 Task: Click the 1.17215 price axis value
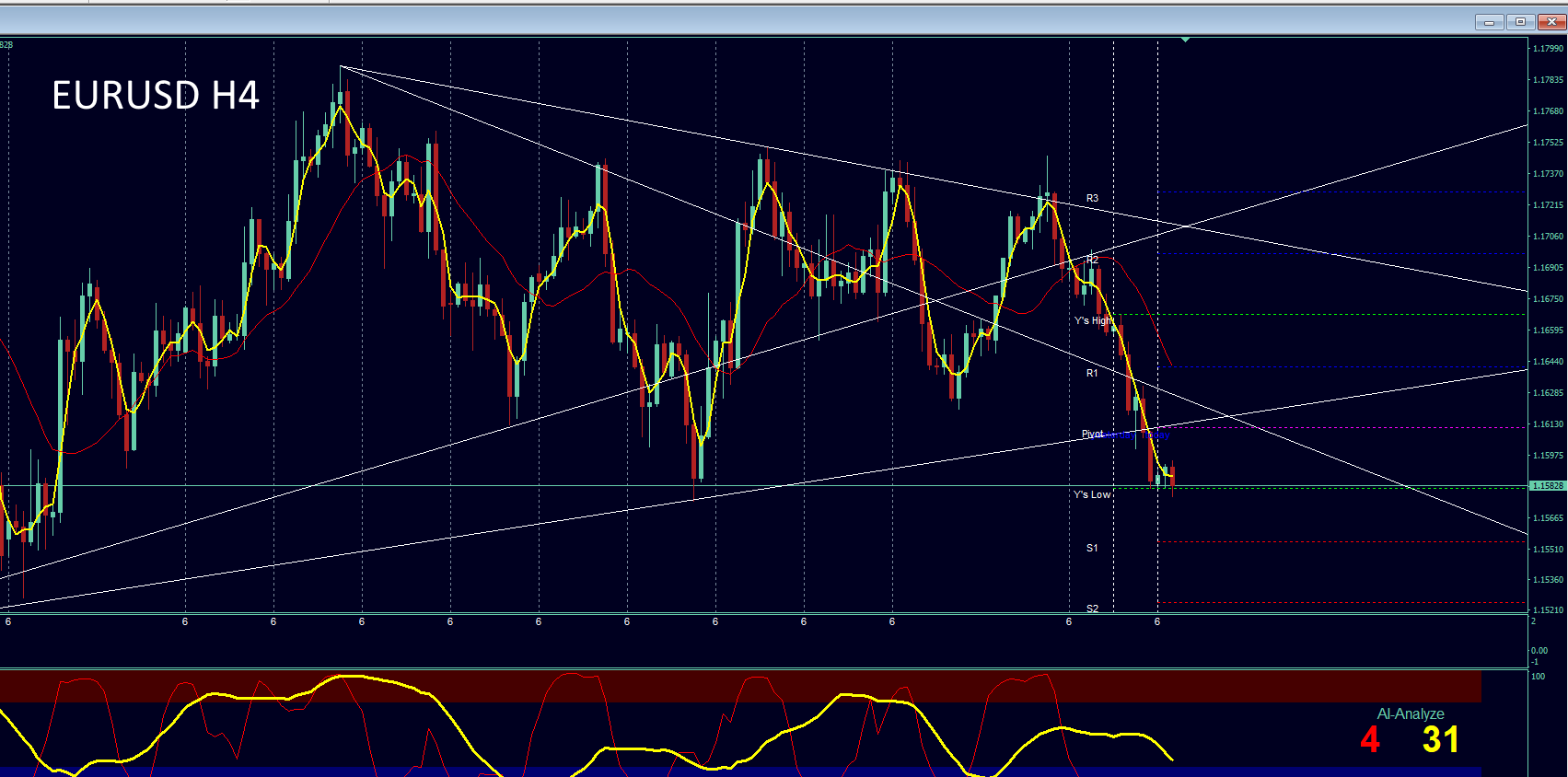pyautogui.click(x=1549, y=205)
